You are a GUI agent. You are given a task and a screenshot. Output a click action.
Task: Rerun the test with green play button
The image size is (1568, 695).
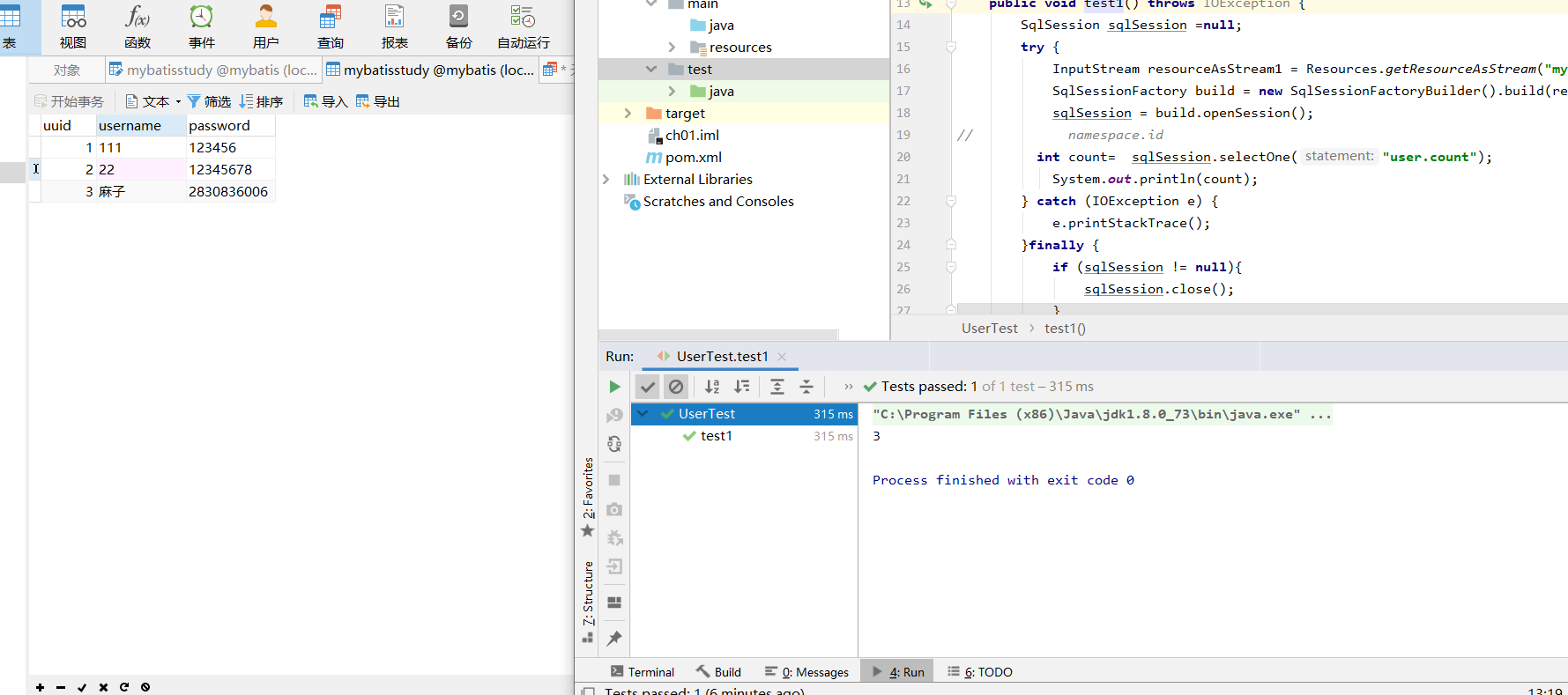614,387
